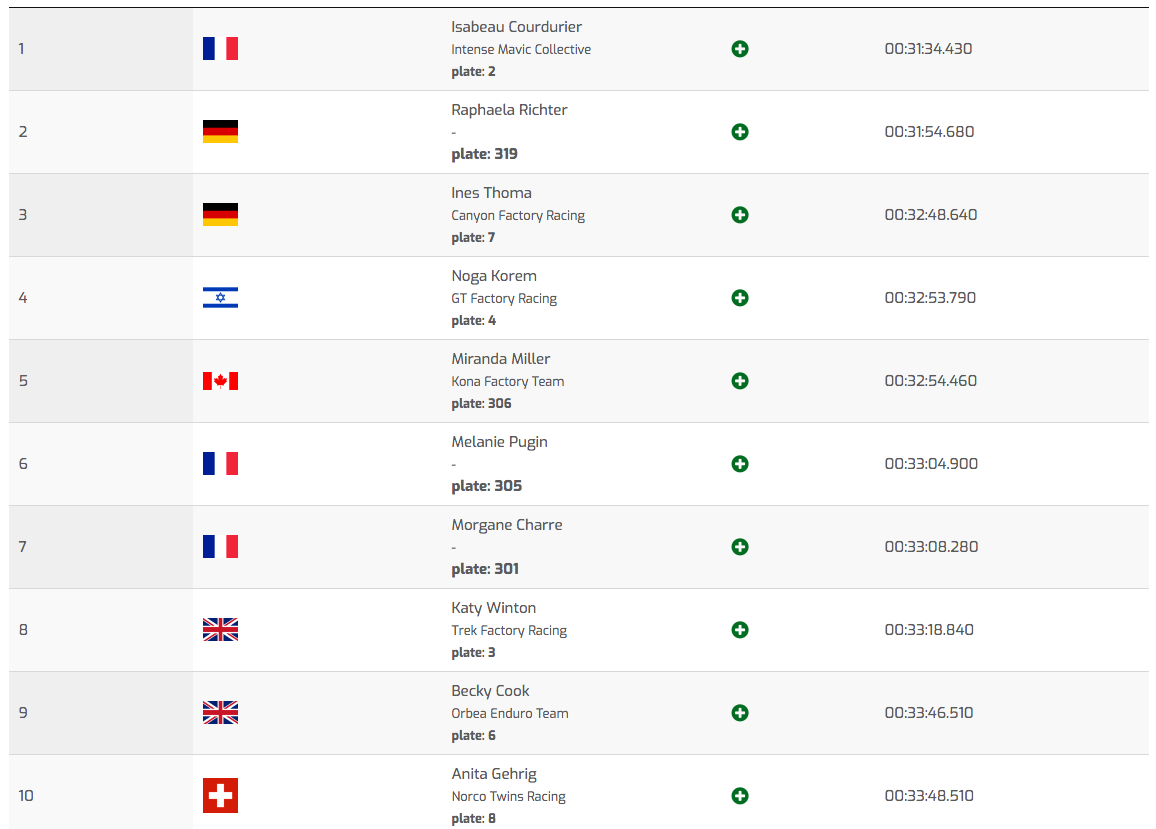Click the green plus next to Morgane Charre
This screenshot has height=829, width=1156.
739,547
